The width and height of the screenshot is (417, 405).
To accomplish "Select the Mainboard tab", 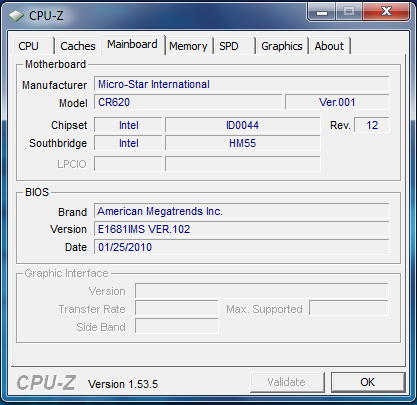I will point(133,44).
